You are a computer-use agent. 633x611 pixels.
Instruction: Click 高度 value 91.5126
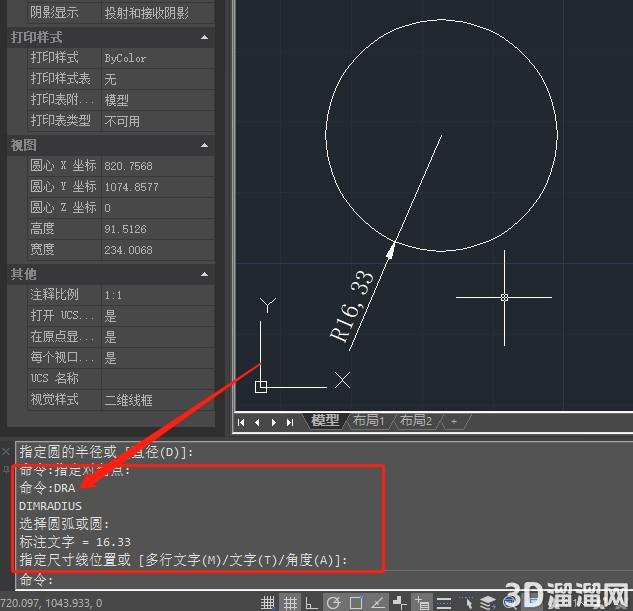pyautogui.click(x=158, y=229)
